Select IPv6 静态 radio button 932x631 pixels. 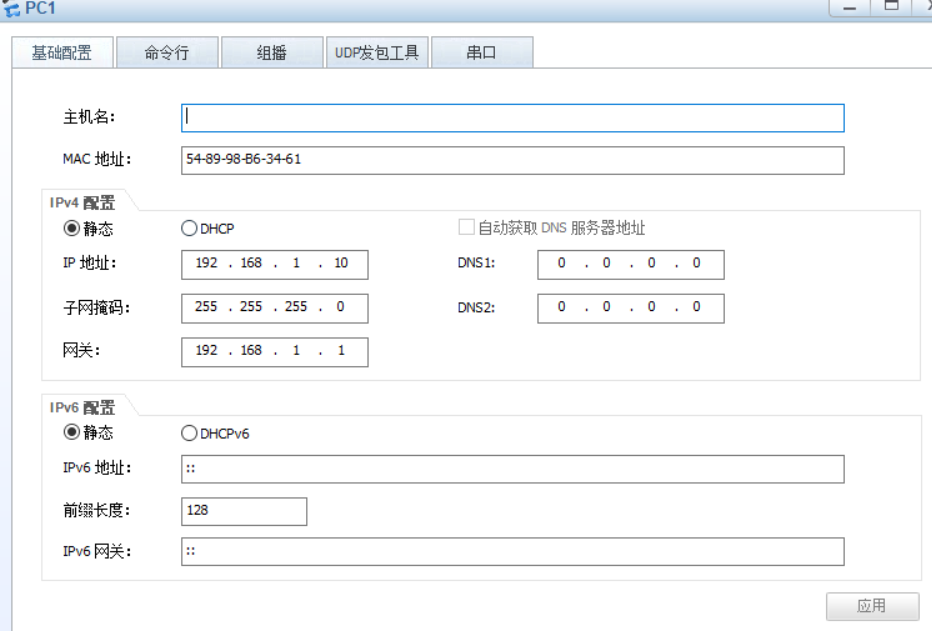pyautogui.click(x=71, y=432)
